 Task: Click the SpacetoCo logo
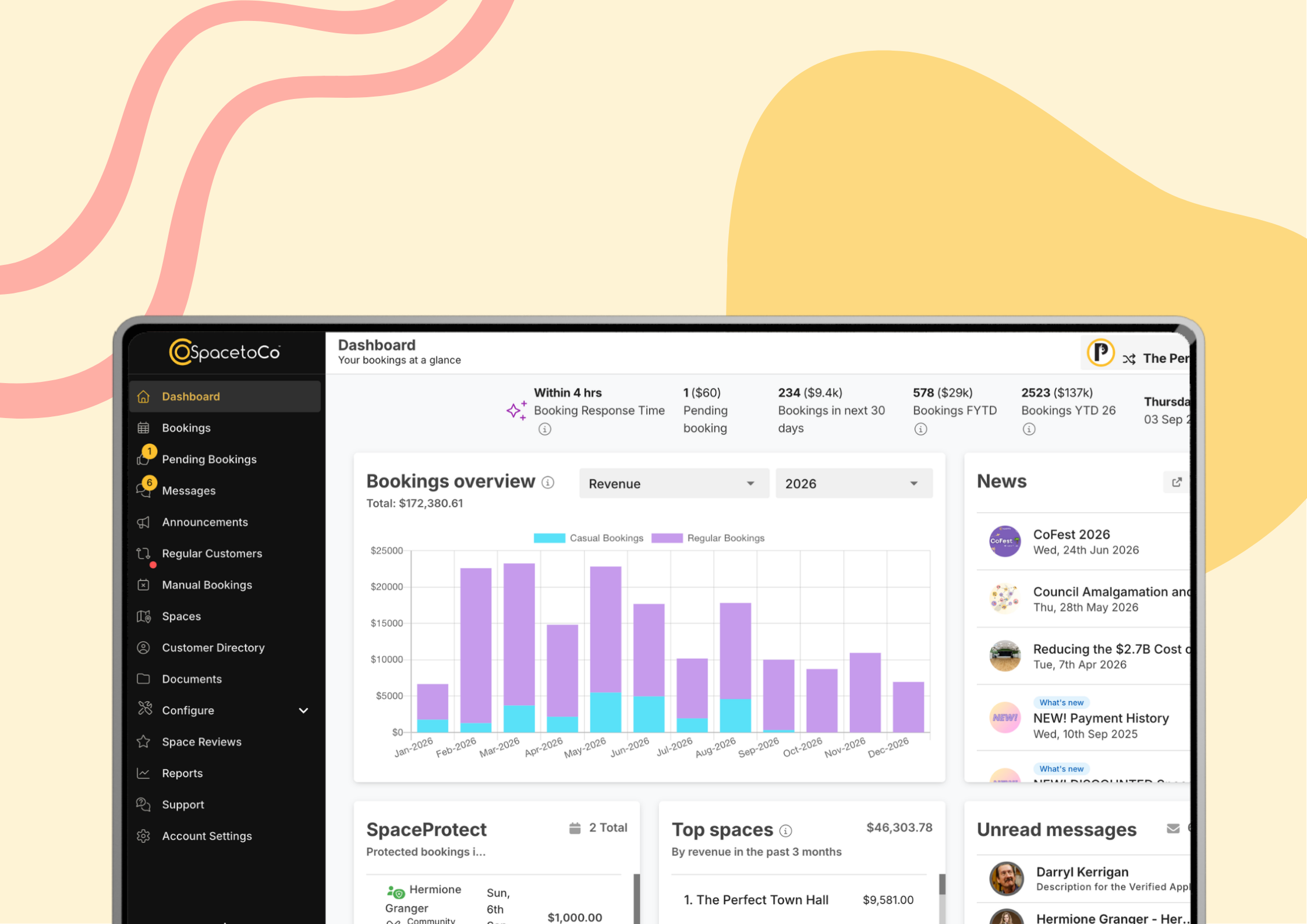pos(225,352)
